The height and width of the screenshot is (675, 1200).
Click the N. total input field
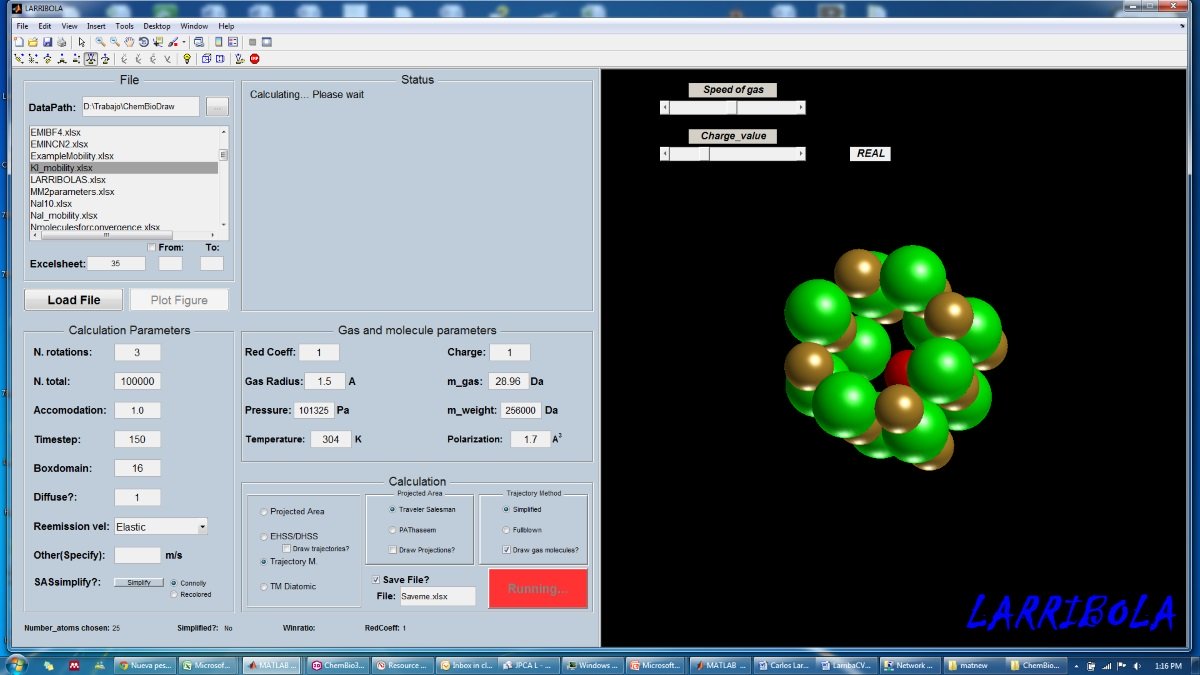(x=137, y=381)
